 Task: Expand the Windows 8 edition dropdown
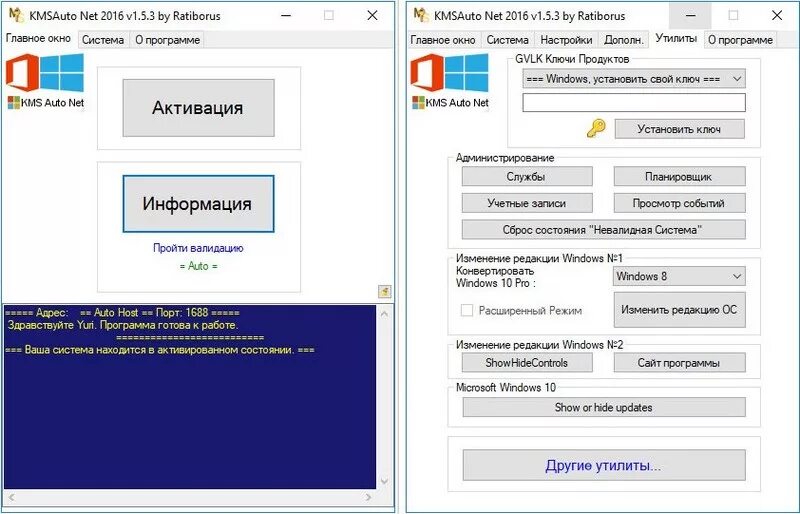pos(679,276)
